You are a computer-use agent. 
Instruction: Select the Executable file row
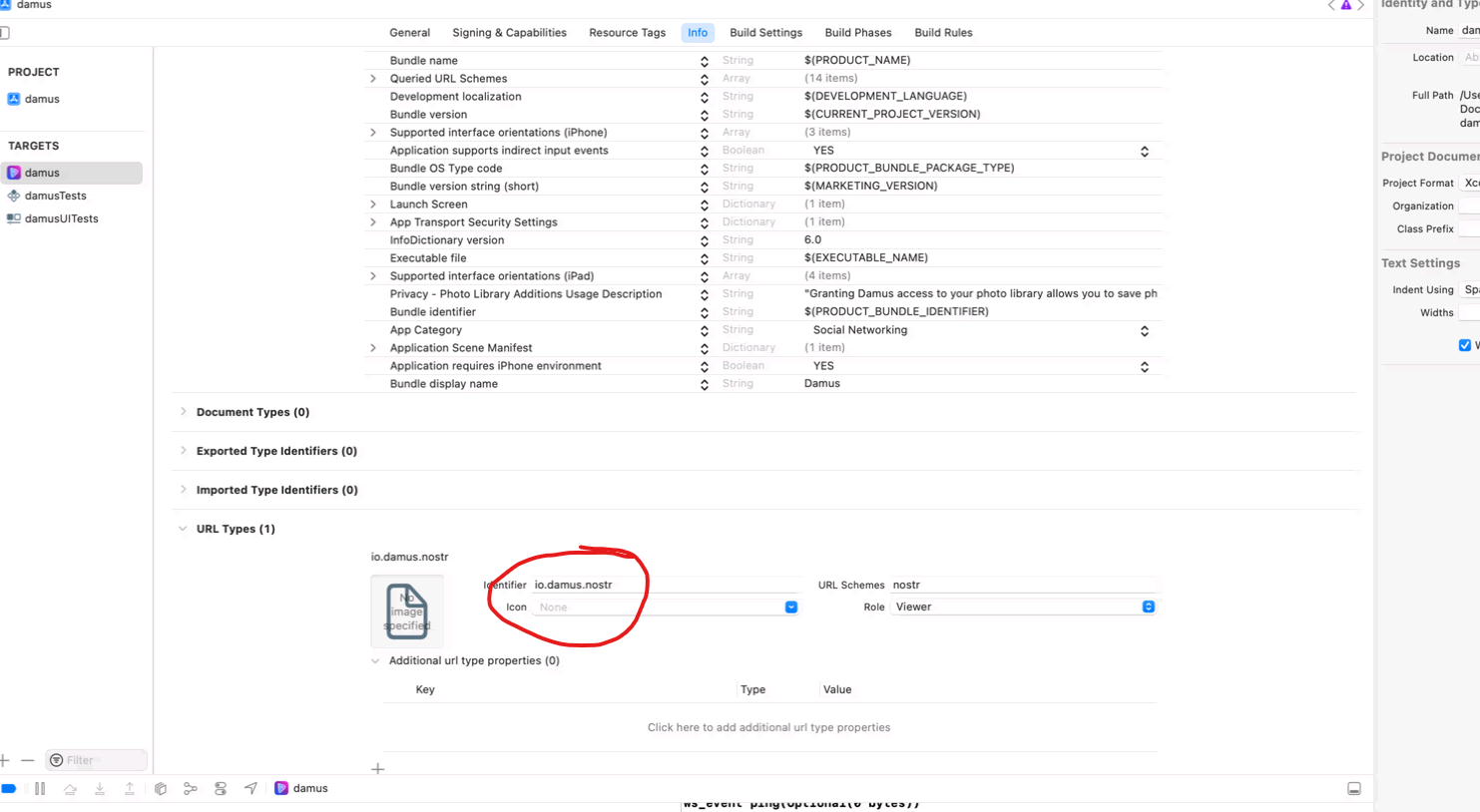click(764, 258)
